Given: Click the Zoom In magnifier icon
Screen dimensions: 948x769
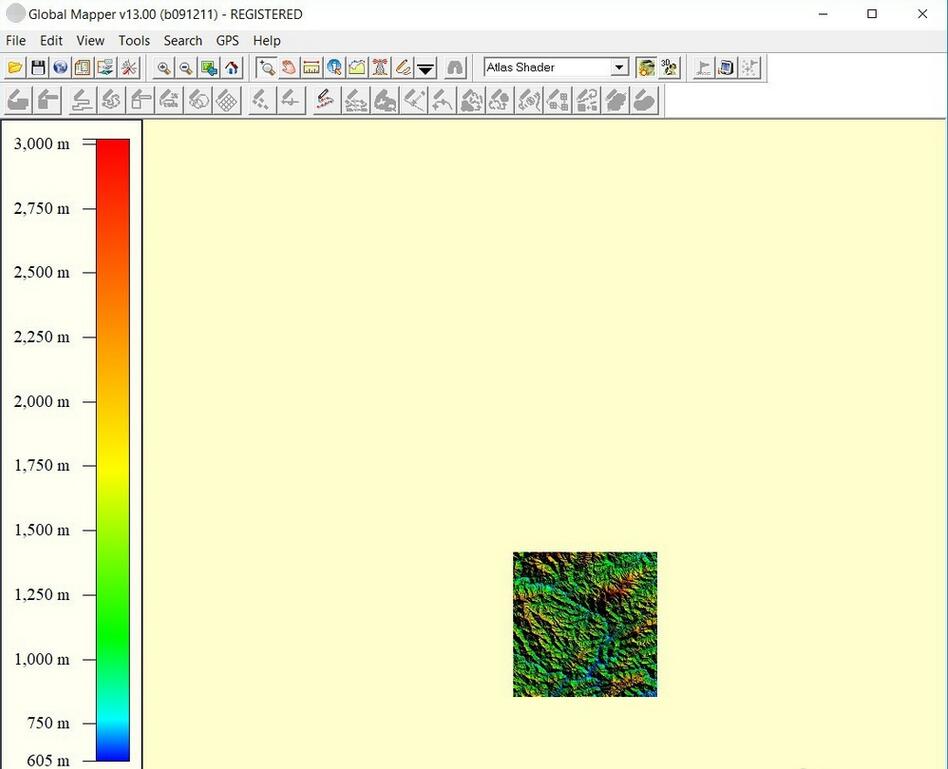Looking at the screenshot, I should pyautogui.click(x=163, y=67).
